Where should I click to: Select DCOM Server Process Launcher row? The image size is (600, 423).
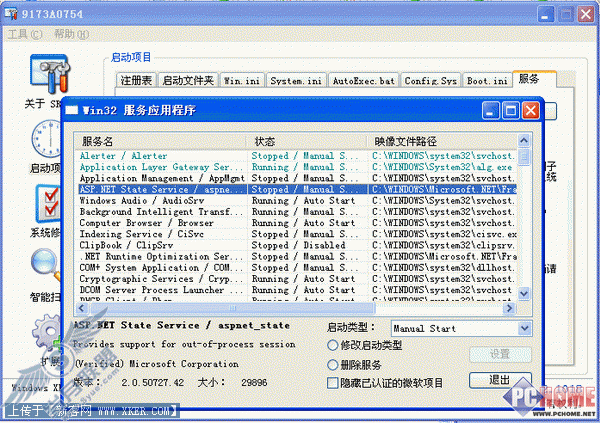coord(297,290)
